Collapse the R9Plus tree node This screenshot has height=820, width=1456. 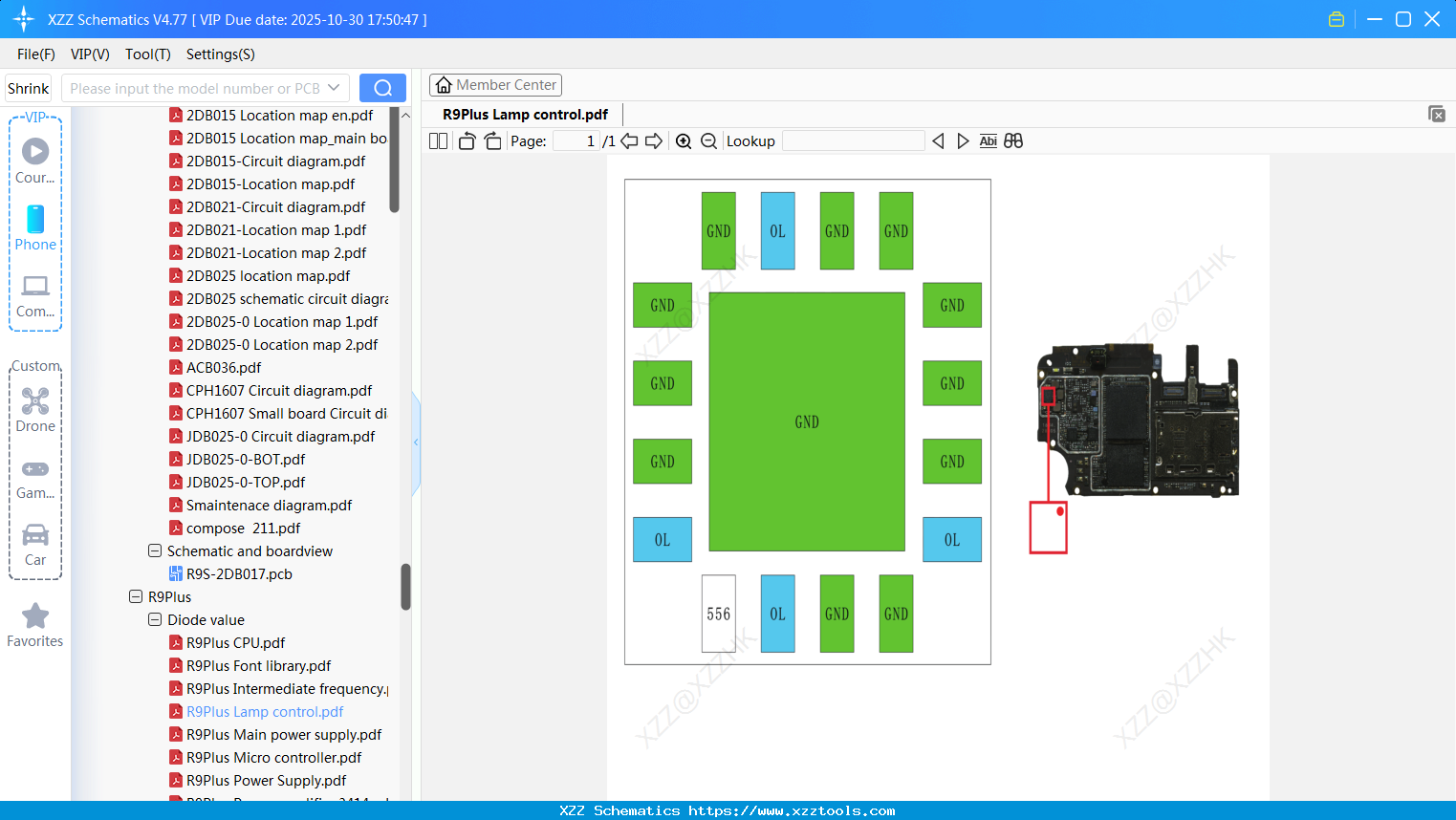(136, 597)
